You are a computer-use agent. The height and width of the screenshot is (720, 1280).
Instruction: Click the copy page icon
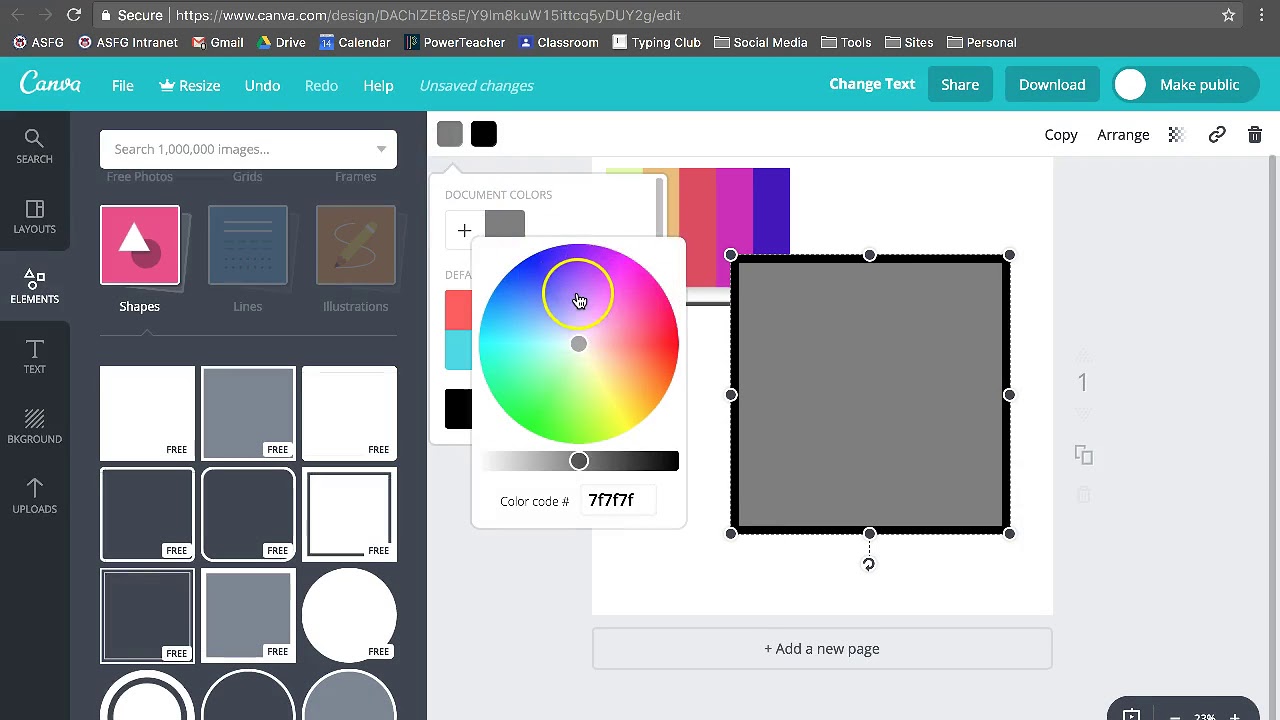click(x=1083, y=455)
